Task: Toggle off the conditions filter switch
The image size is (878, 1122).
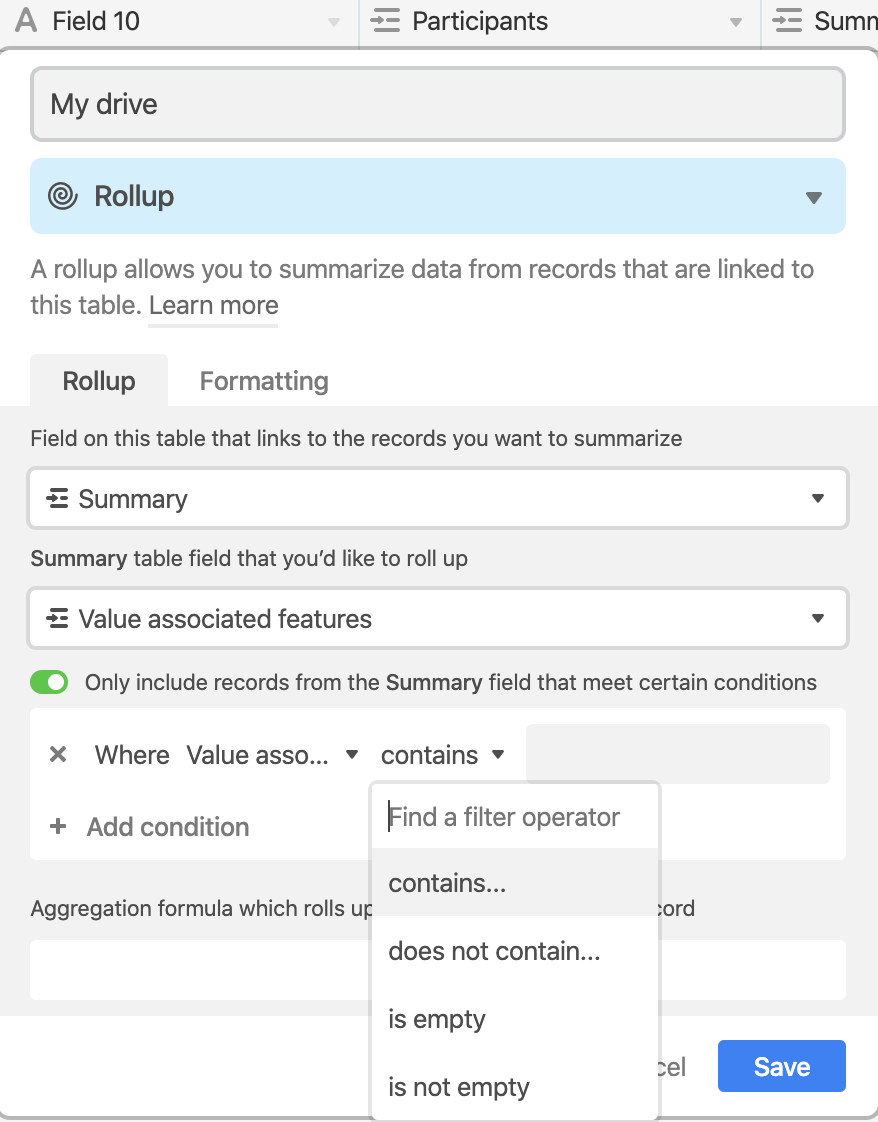Action: coord(49,682)
